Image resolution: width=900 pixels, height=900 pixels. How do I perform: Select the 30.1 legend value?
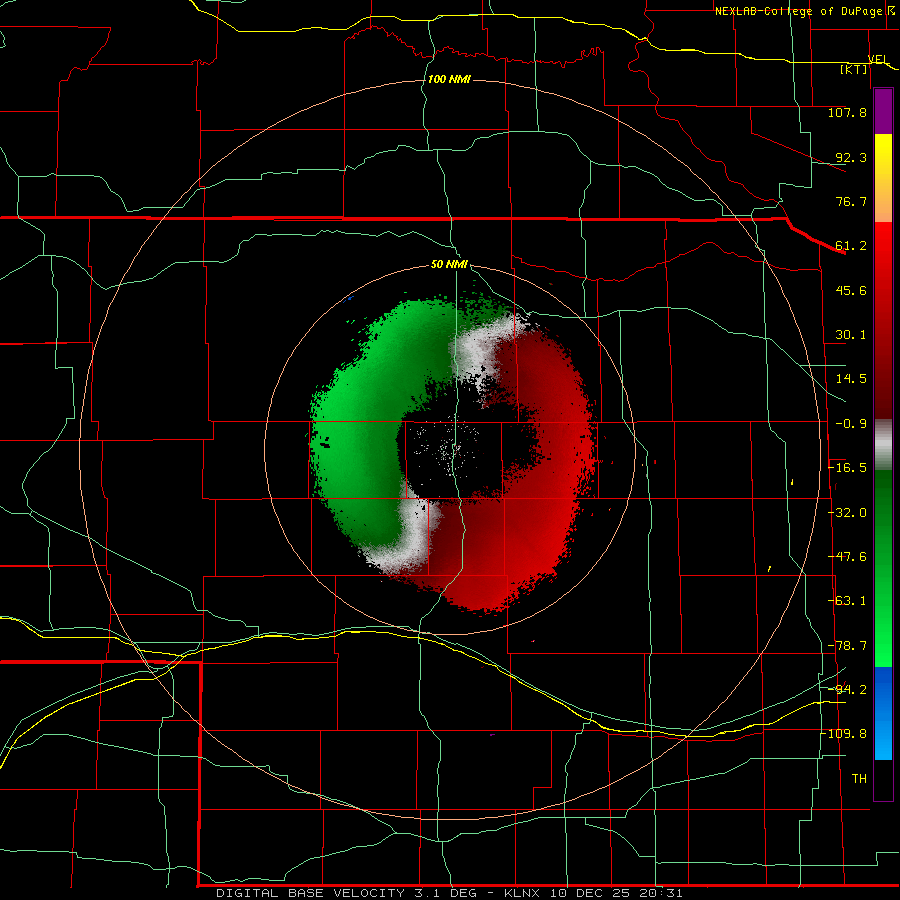coord(851,335)
